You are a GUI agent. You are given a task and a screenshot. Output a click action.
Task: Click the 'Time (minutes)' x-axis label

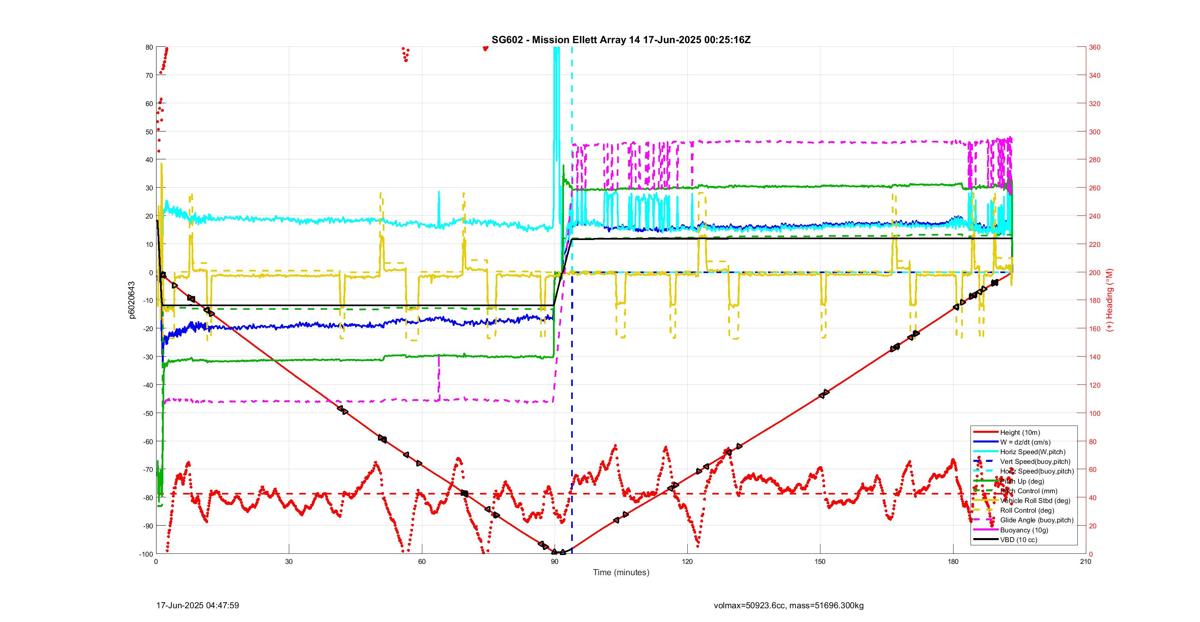620,573
